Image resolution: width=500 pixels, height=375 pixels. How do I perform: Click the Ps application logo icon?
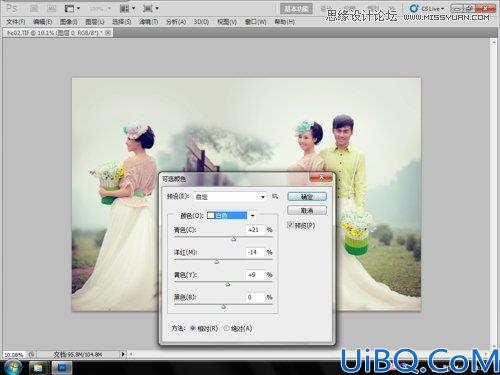12,8
